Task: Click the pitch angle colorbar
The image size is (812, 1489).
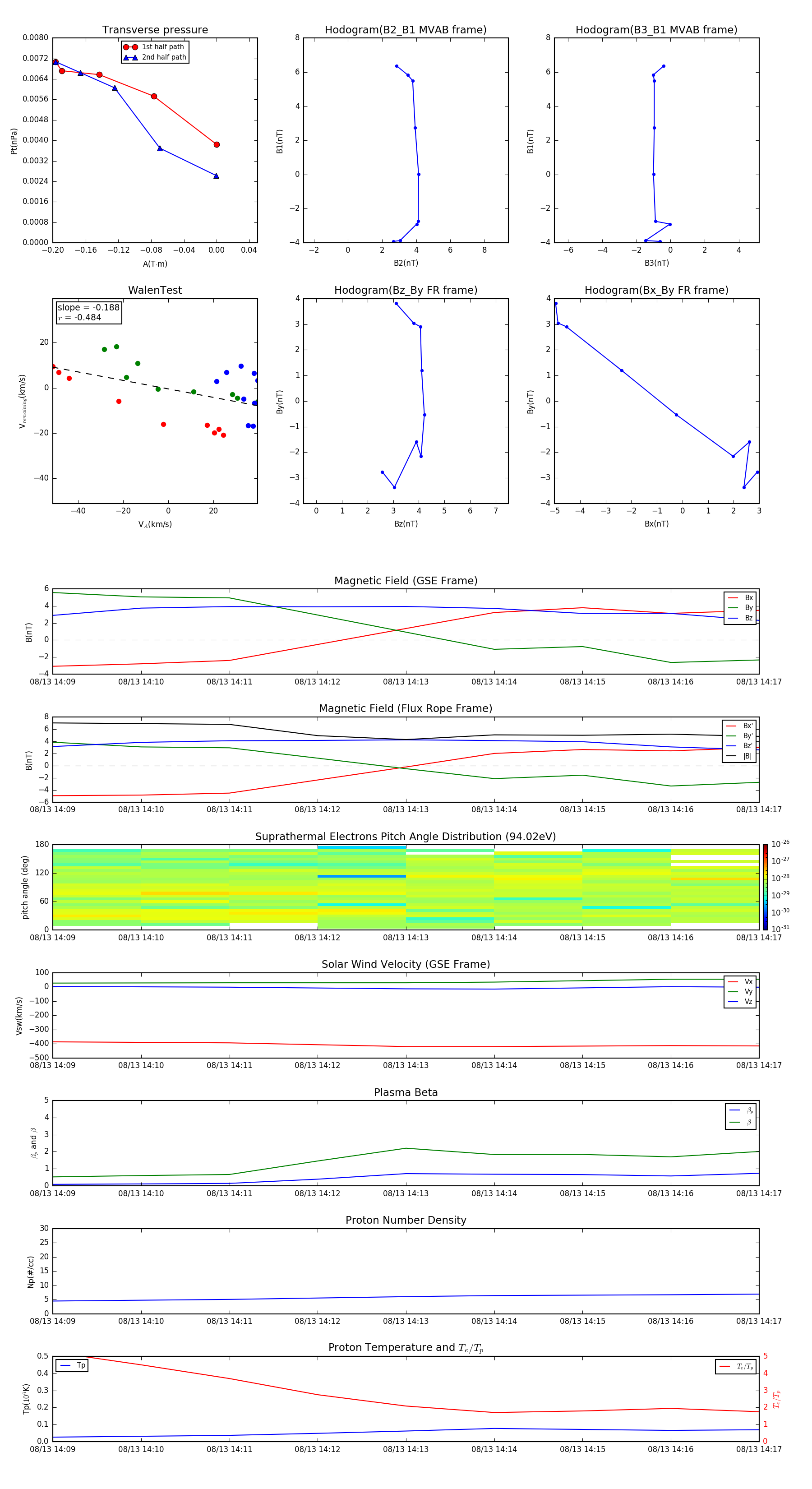Action: click(765, 887)
